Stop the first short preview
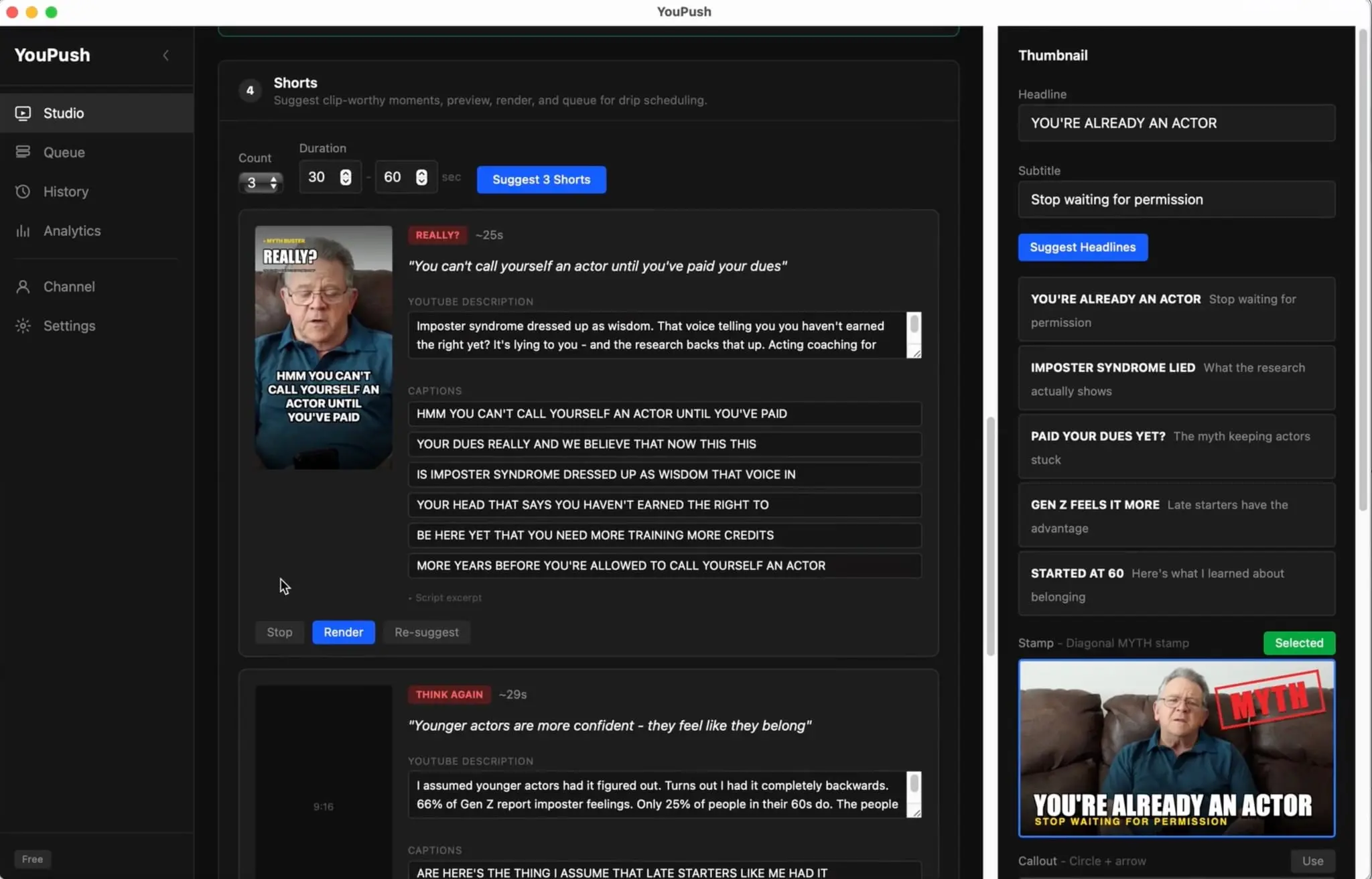 [x=279, y=632]
